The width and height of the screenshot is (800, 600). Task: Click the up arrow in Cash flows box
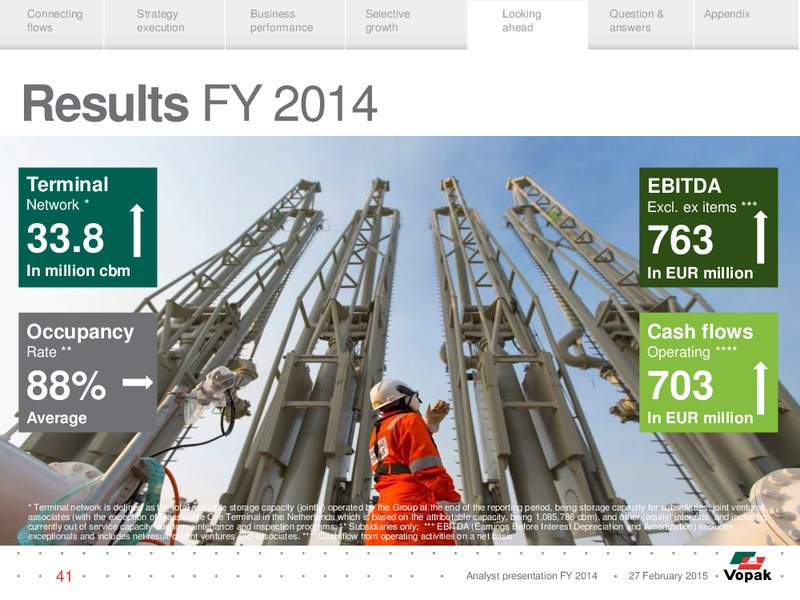(x=761, y=388)
